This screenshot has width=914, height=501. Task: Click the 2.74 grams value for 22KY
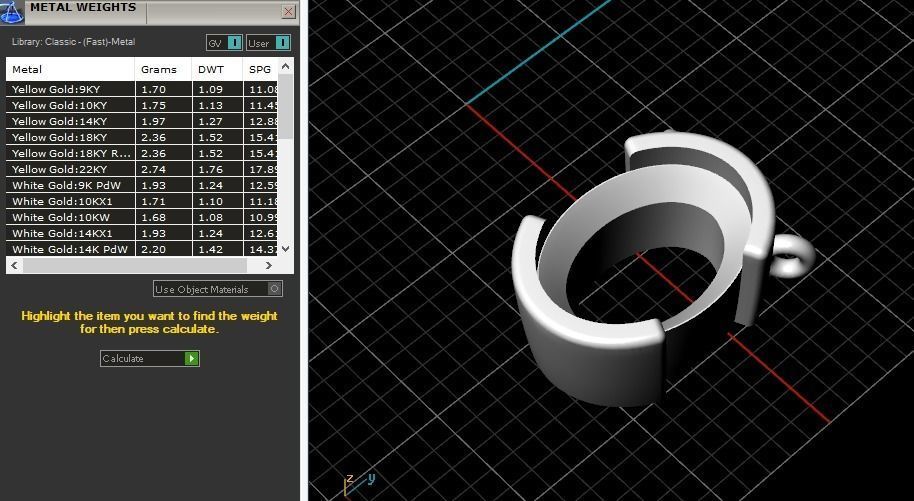point(153,169)
